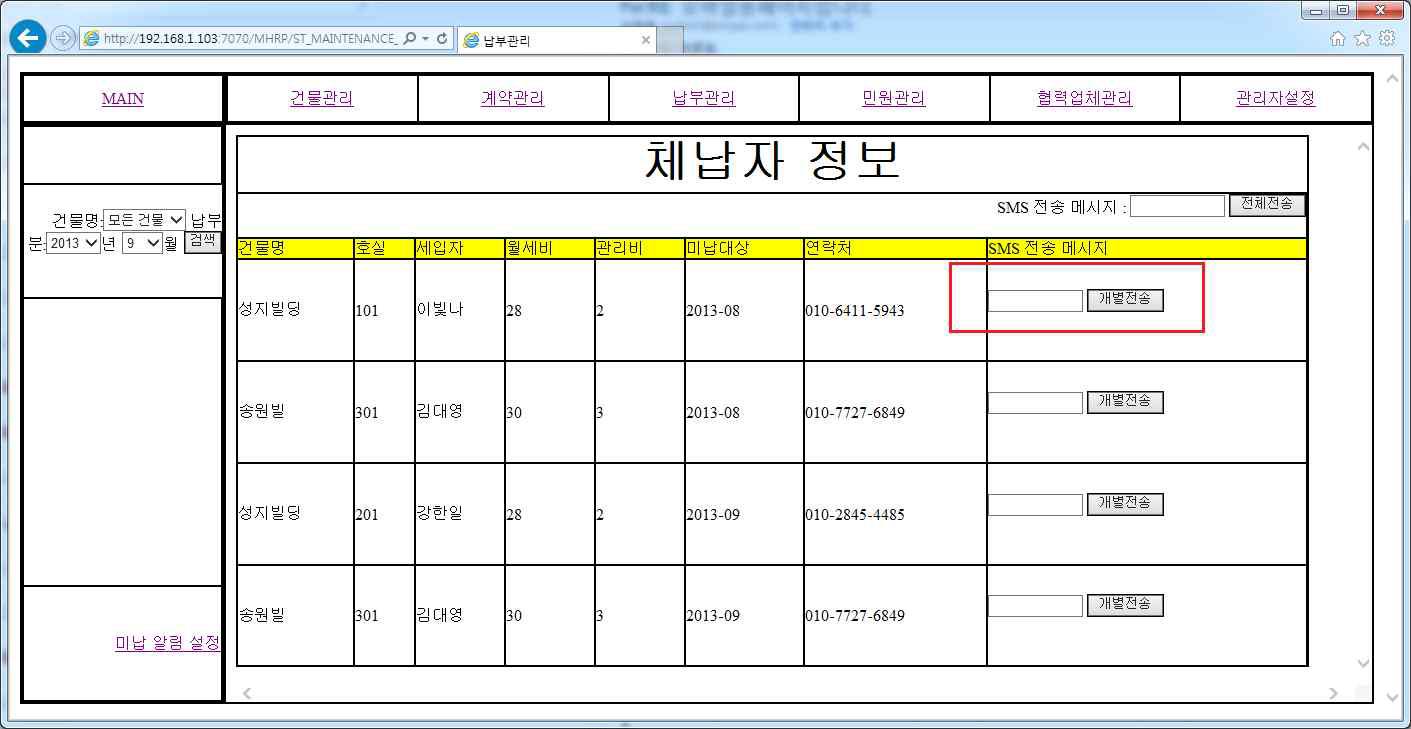Select tenant name 강한일
The image size is (1411, 729).
440,514
